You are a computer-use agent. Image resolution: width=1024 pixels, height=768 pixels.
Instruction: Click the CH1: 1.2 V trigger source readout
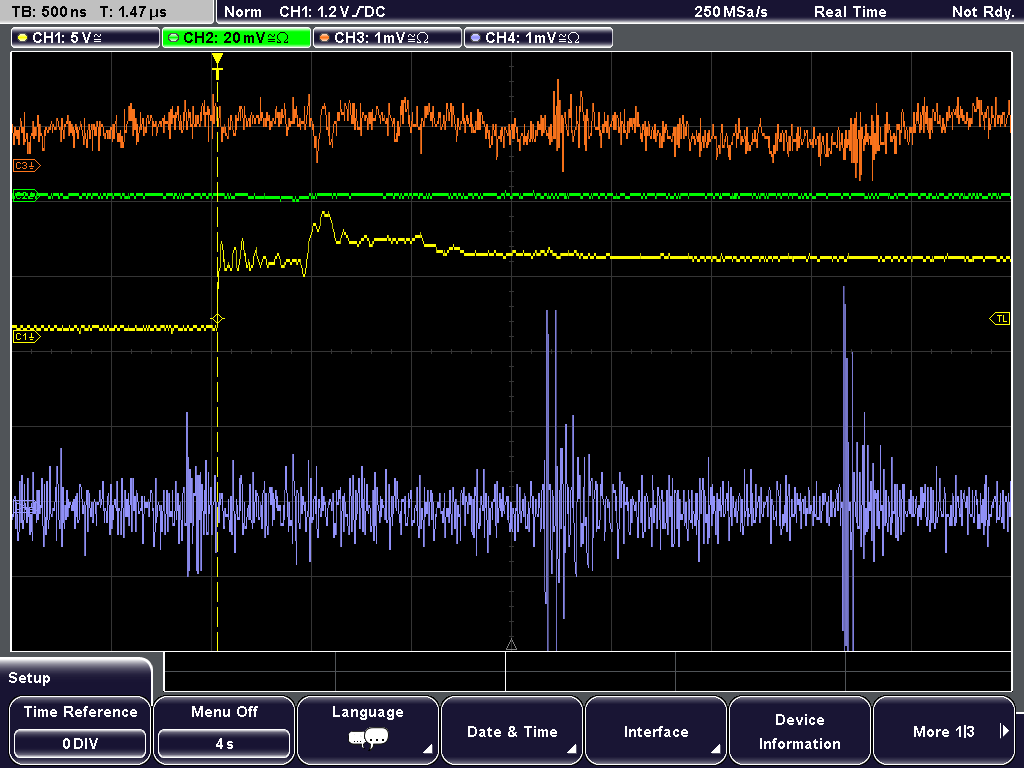pyautogui.click(x=332, y=12)
